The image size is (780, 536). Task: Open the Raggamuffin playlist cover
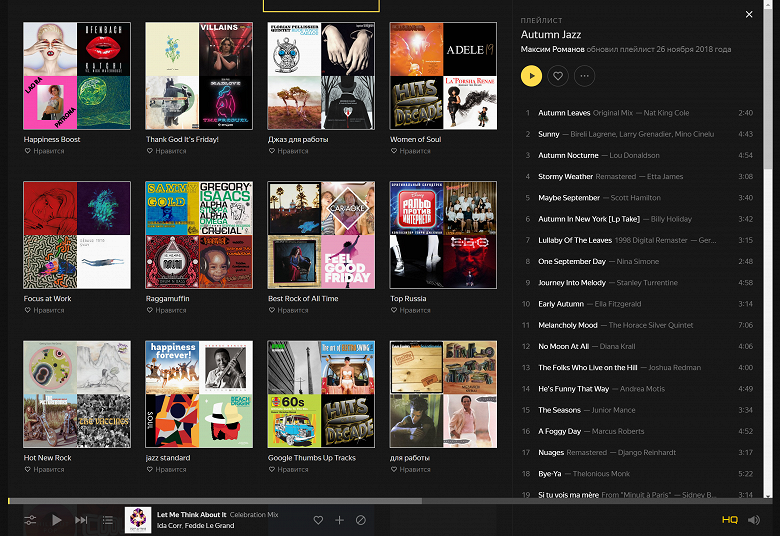click(x=199, y=235)
